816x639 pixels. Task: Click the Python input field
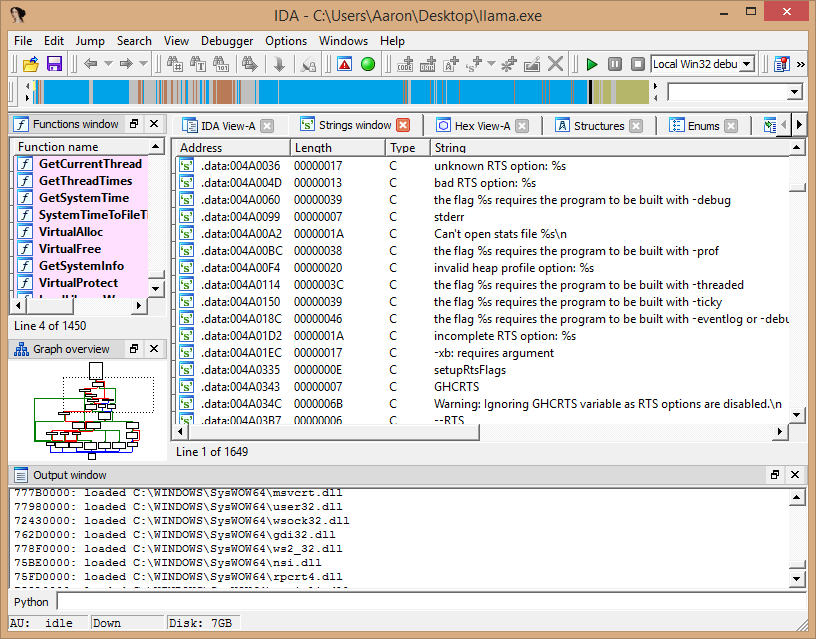coord(431,602)
